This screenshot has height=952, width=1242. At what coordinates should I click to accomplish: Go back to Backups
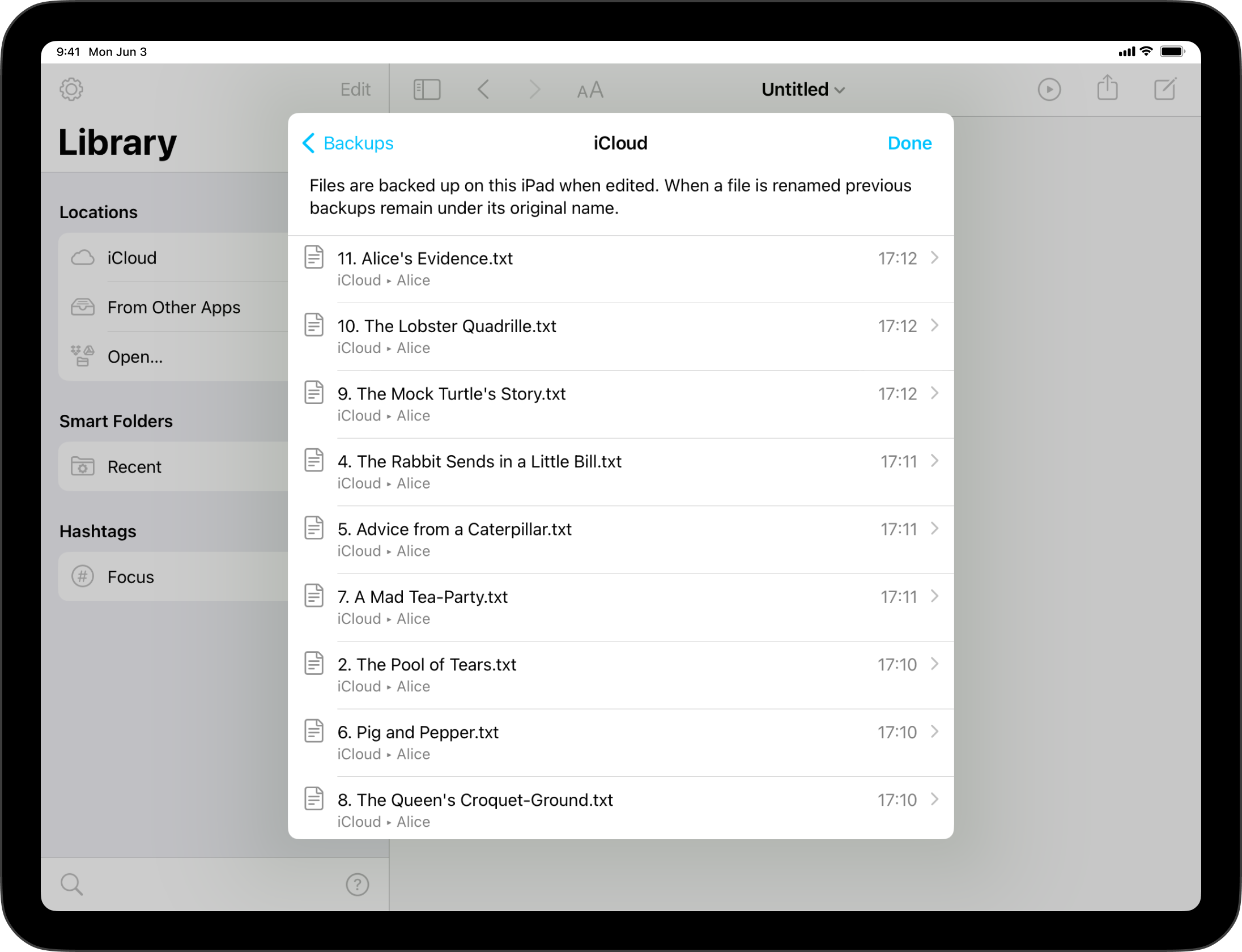click(348, 143)
